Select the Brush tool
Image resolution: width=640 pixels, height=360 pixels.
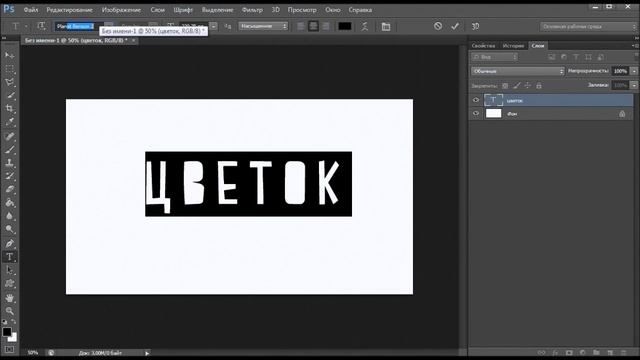coord(10,149)
